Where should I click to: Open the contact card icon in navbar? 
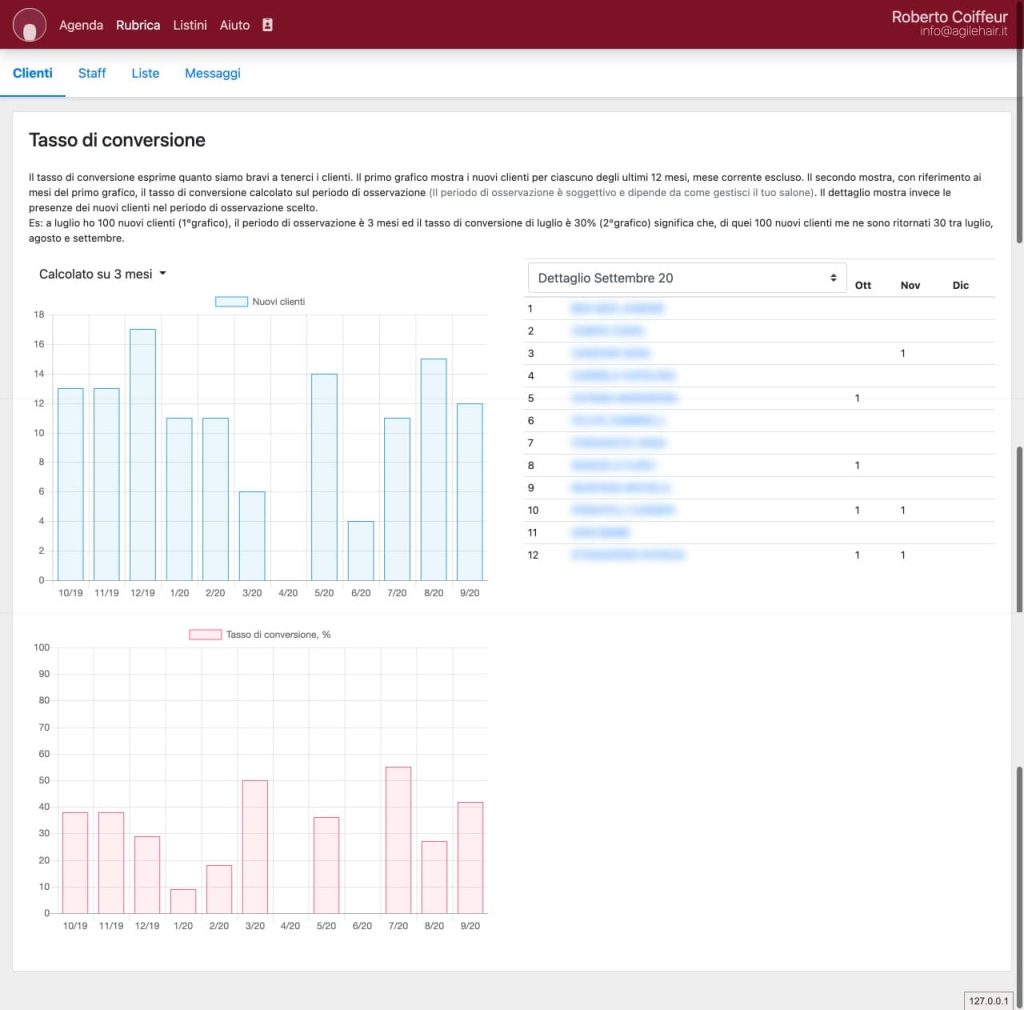(x=267, y=25)
